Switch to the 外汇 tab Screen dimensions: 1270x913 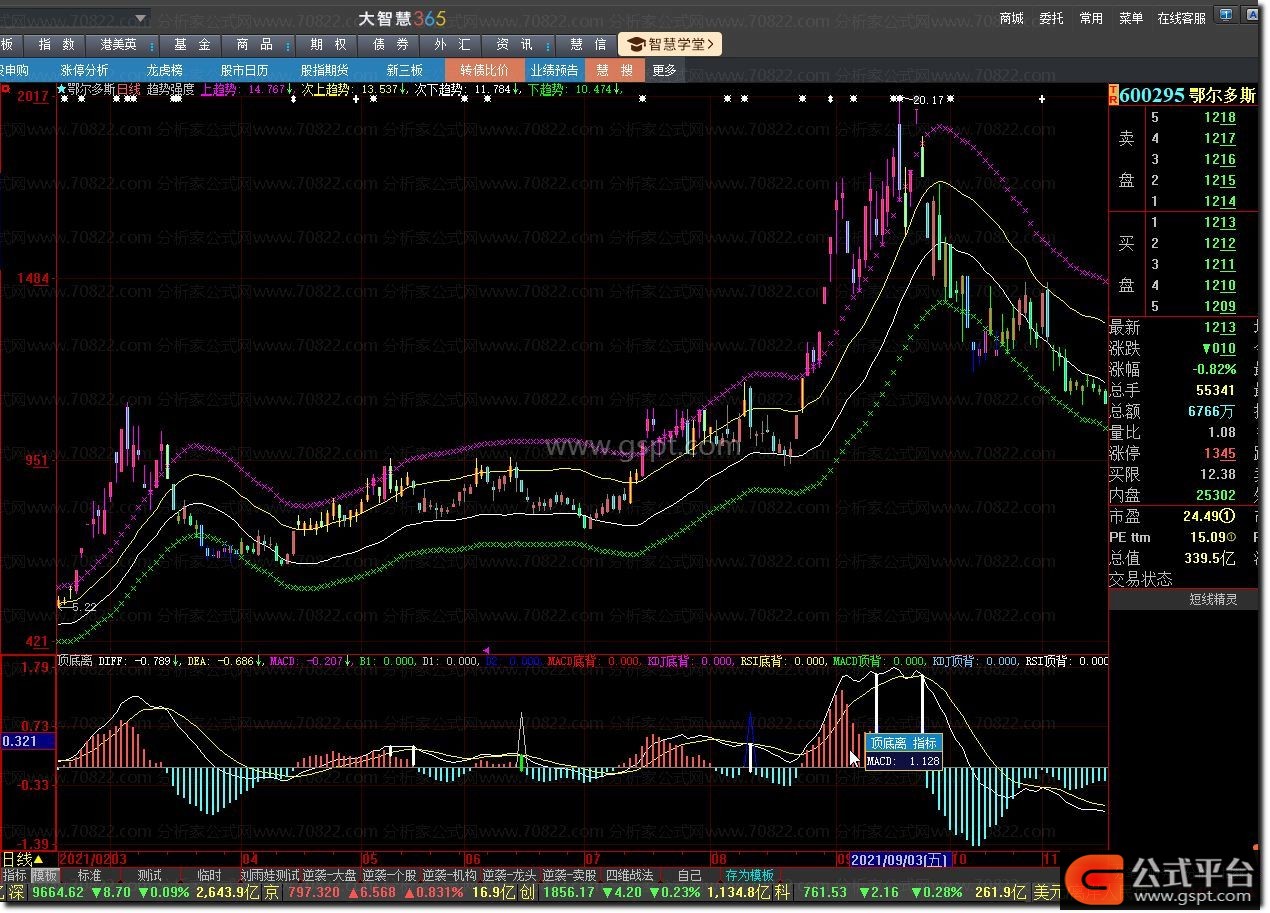point(452,45)
